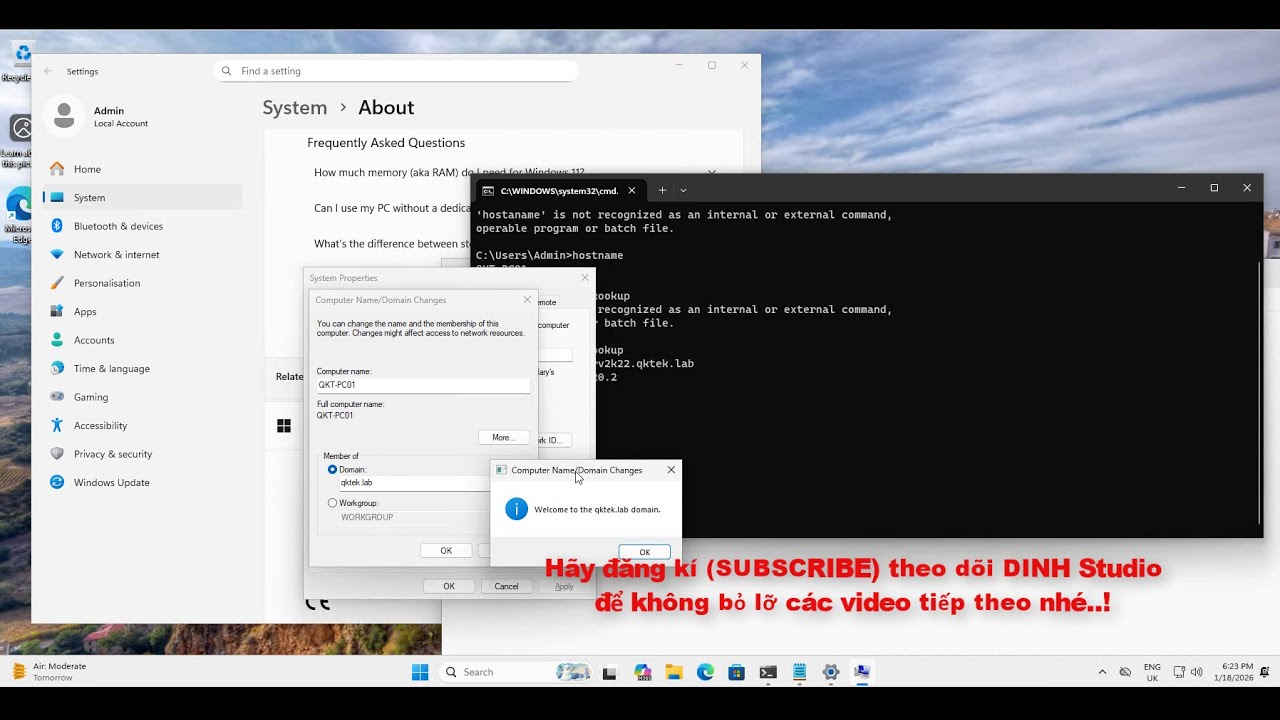Add a new terminal tab

coord(661,190)
